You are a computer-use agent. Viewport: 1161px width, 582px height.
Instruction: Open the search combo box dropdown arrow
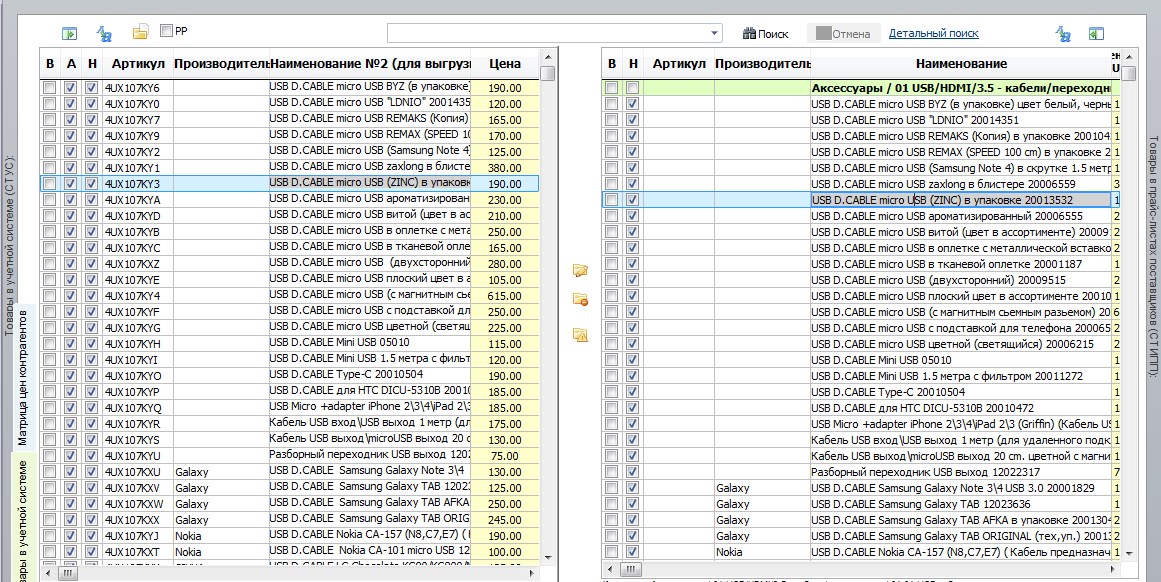click(x=715, y=33)
